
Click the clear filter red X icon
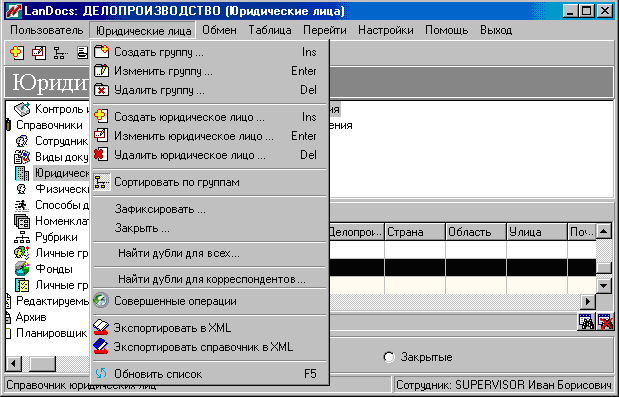click(605, 322)
